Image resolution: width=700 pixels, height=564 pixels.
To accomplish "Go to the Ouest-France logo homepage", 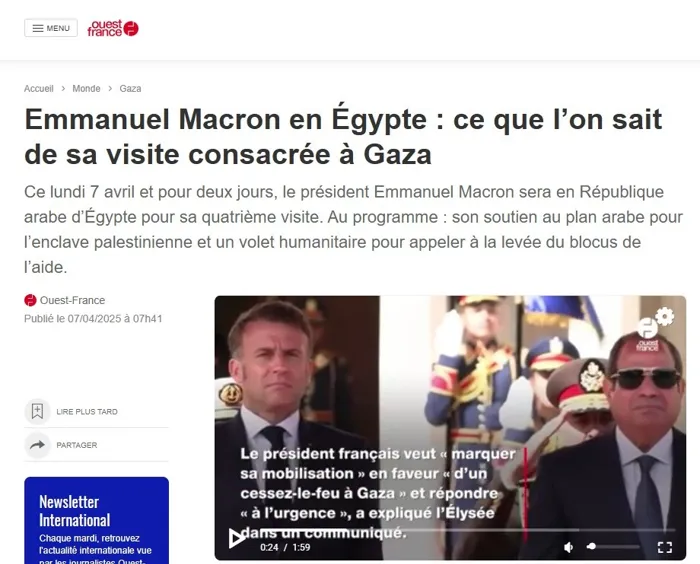I will pos(113,28).
